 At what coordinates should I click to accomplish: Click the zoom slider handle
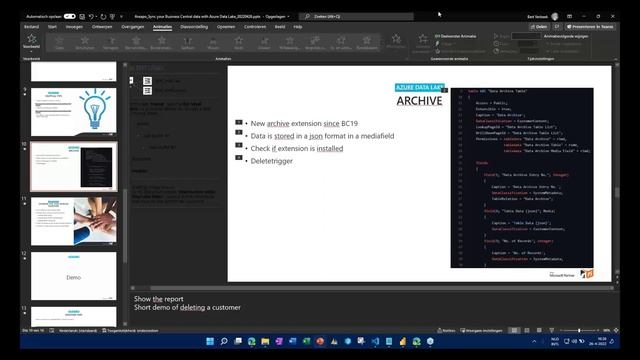point(579,330)
